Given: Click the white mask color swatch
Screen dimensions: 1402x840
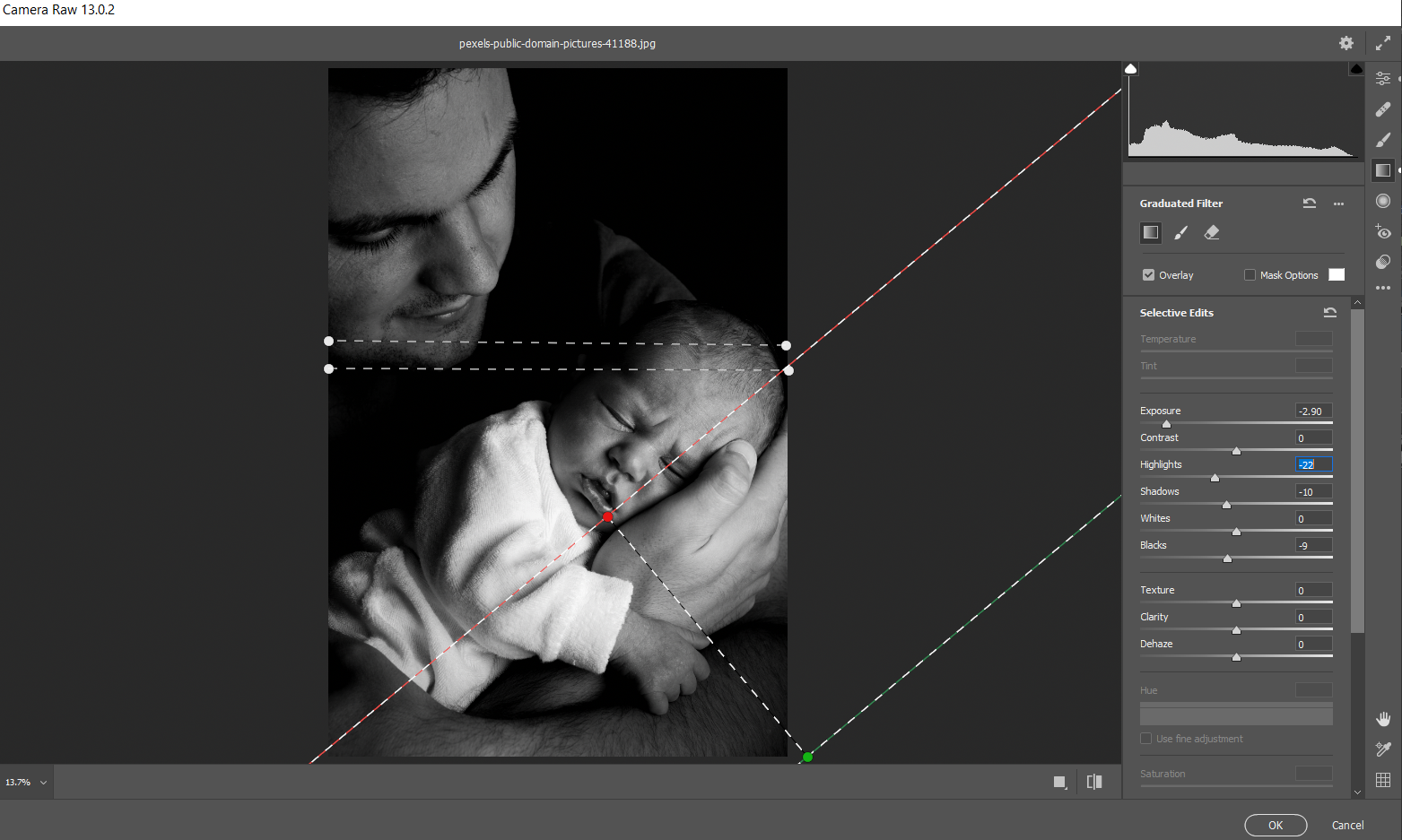Looking at the screenshot, I should coord(1337,275).
